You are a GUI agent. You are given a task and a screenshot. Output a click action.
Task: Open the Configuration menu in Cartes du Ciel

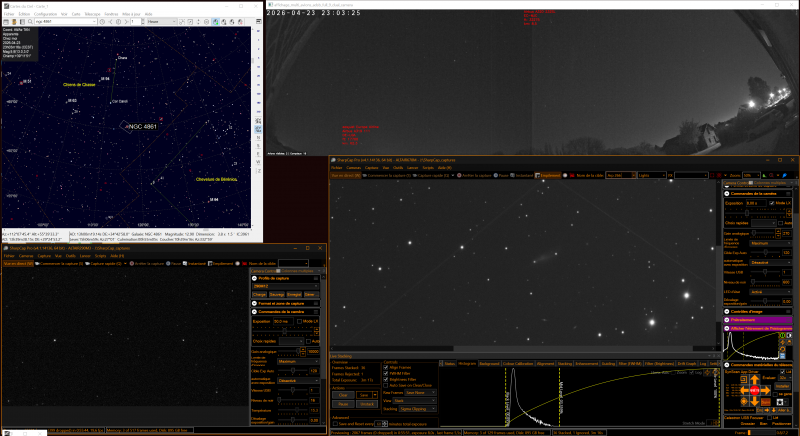tap(45, 14)
